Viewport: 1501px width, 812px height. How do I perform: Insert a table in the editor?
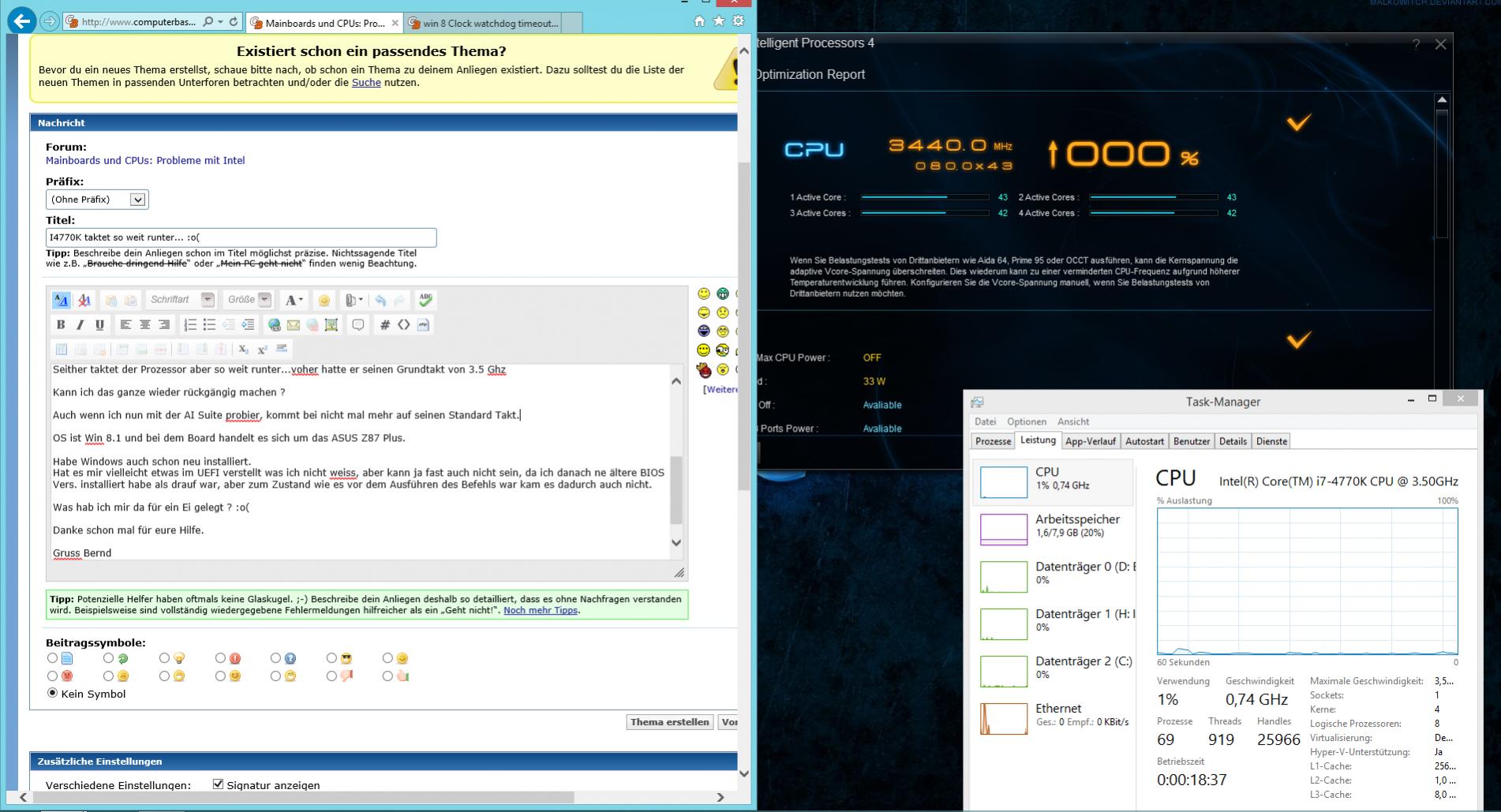(61, 349)
